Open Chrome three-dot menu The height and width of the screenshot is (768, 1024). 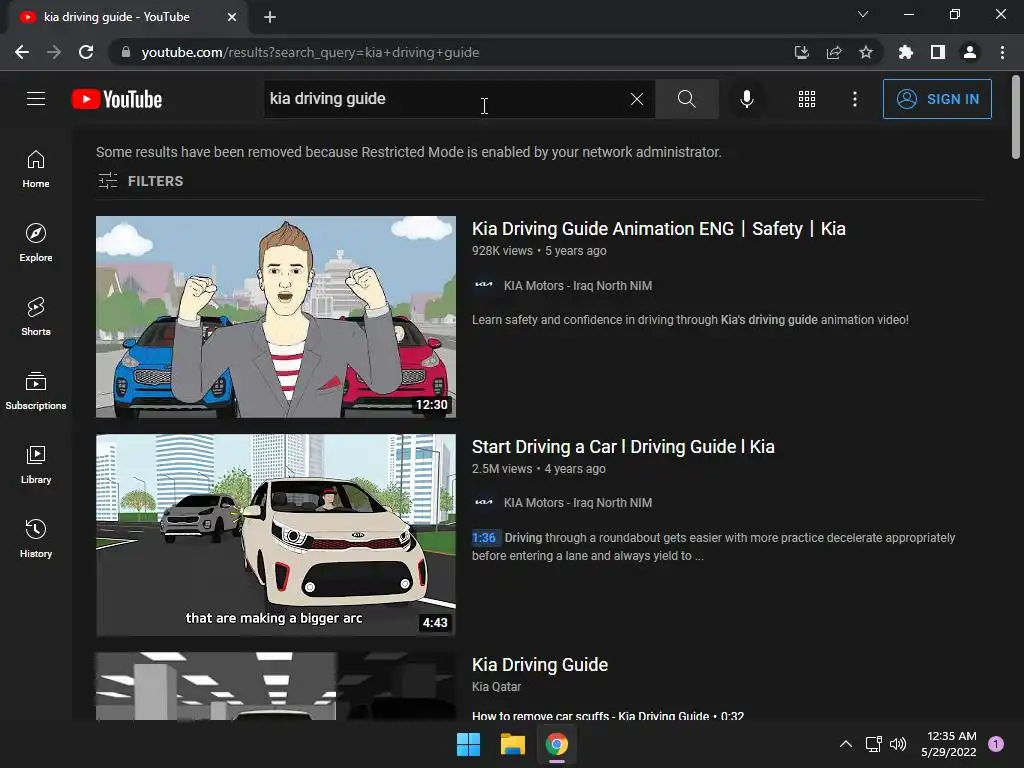1002,52
